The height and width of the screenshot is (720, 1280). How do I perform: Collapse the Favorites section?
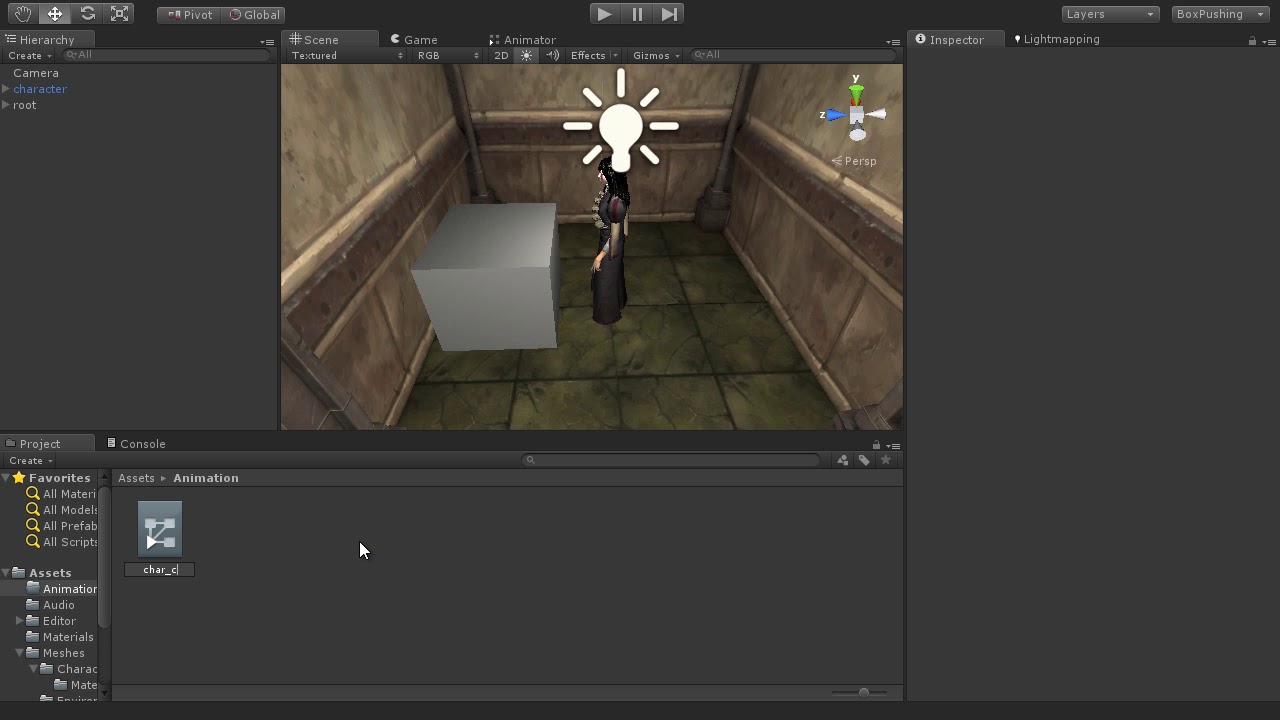6,478
